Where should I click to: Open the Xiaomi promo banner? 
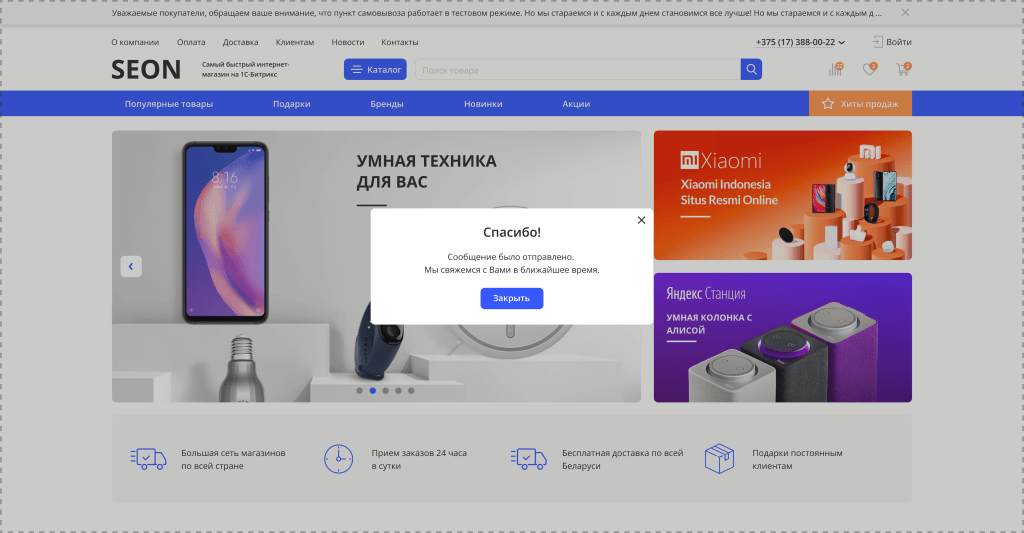click(x=782, y=195)
